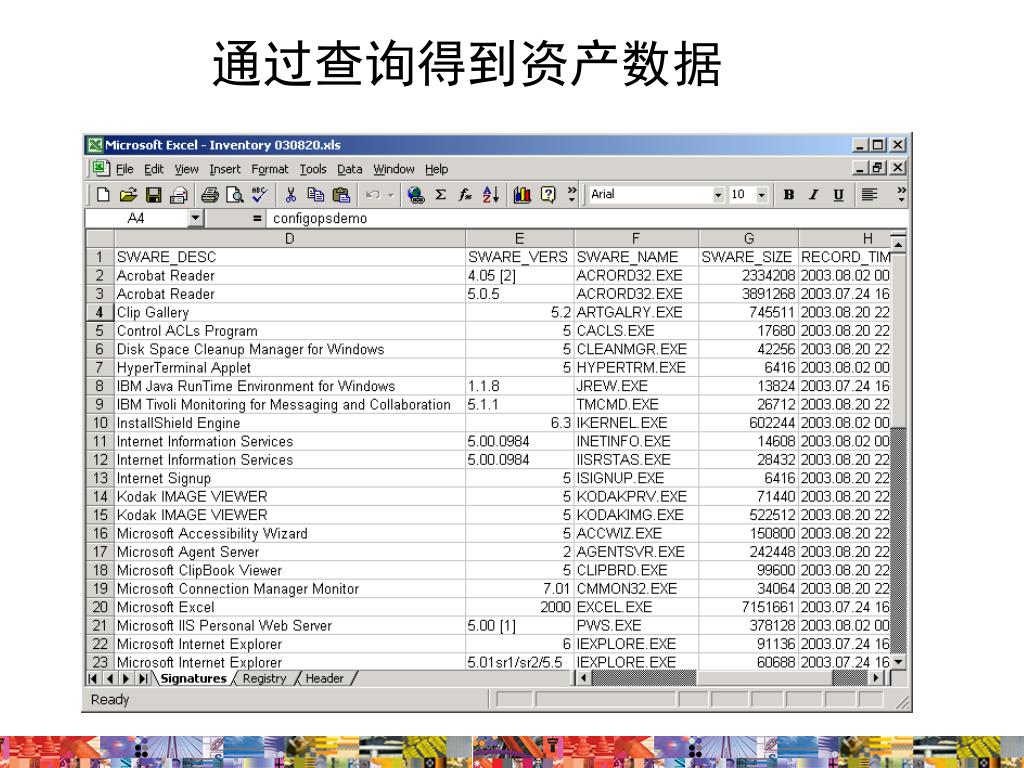The image size is (1024, 768).
Task: Select column G header
Action: tap(749, 238)
